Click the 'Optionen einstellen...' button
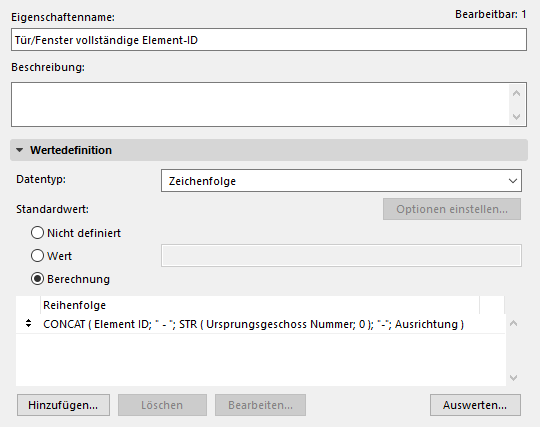 [x=452, y=209]
